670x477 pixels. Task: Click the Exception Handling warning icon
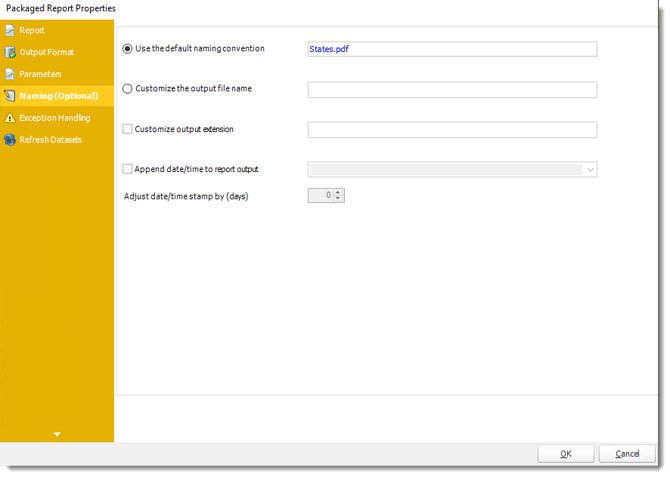coord(10,118)
